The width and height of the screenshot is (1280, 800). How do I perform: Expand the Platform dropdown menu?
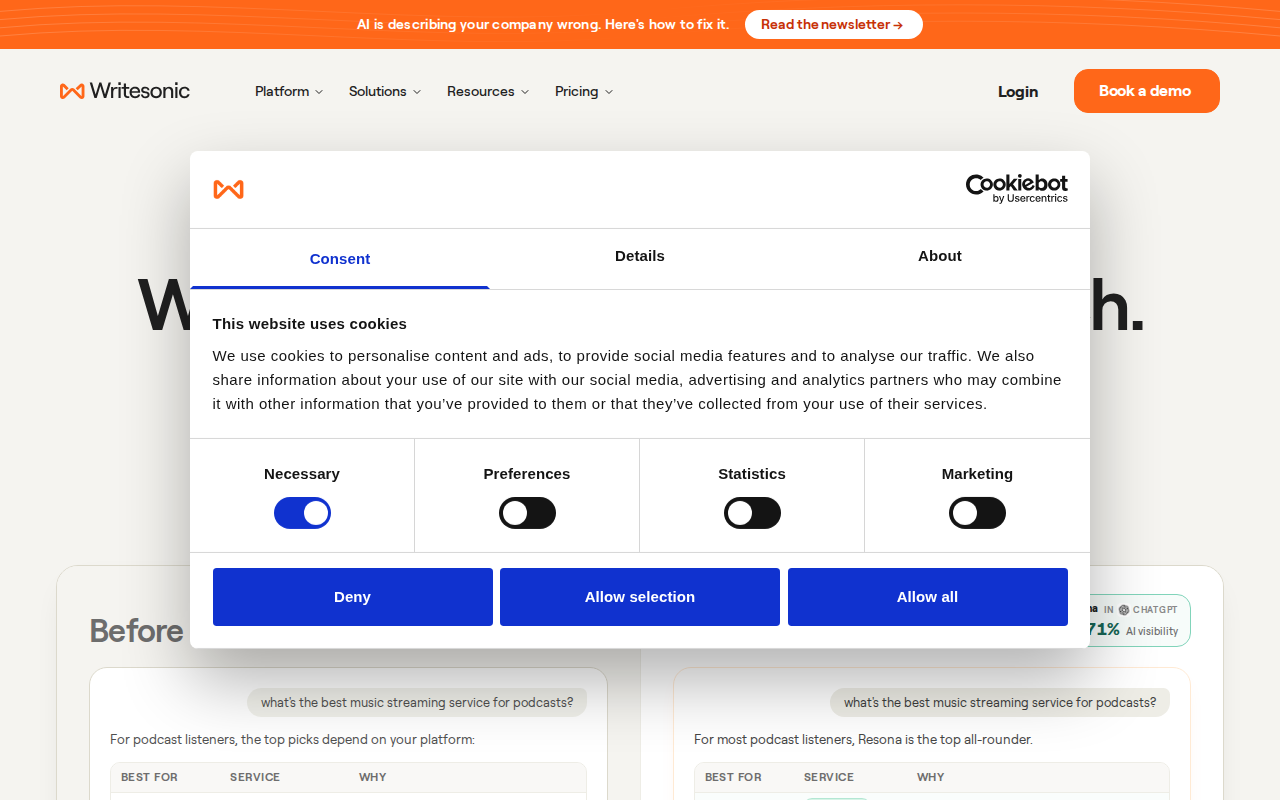(x=289, y=91)
